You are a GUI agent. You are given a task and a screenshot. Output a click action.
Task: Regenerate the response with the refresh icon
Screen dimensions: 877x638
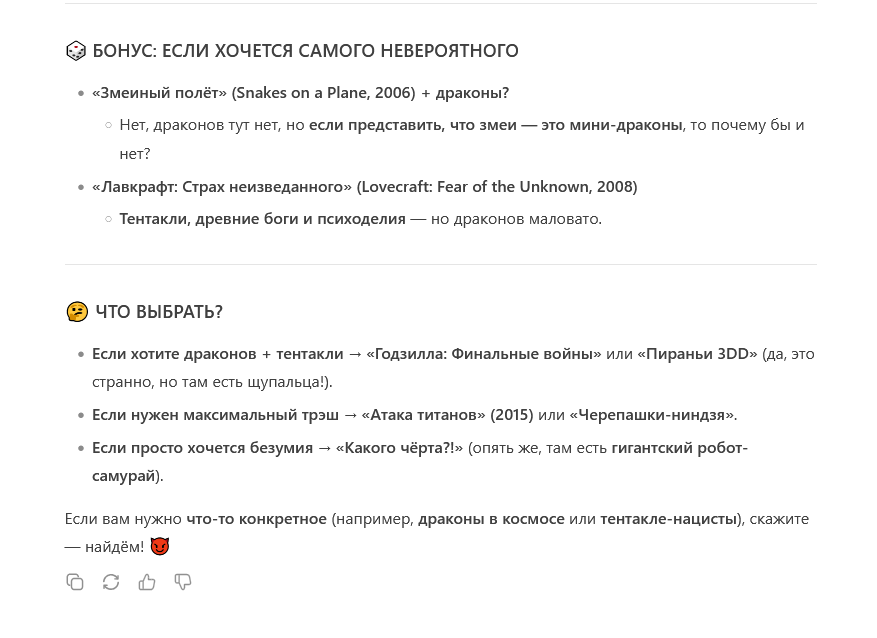(x=111, y=582)
